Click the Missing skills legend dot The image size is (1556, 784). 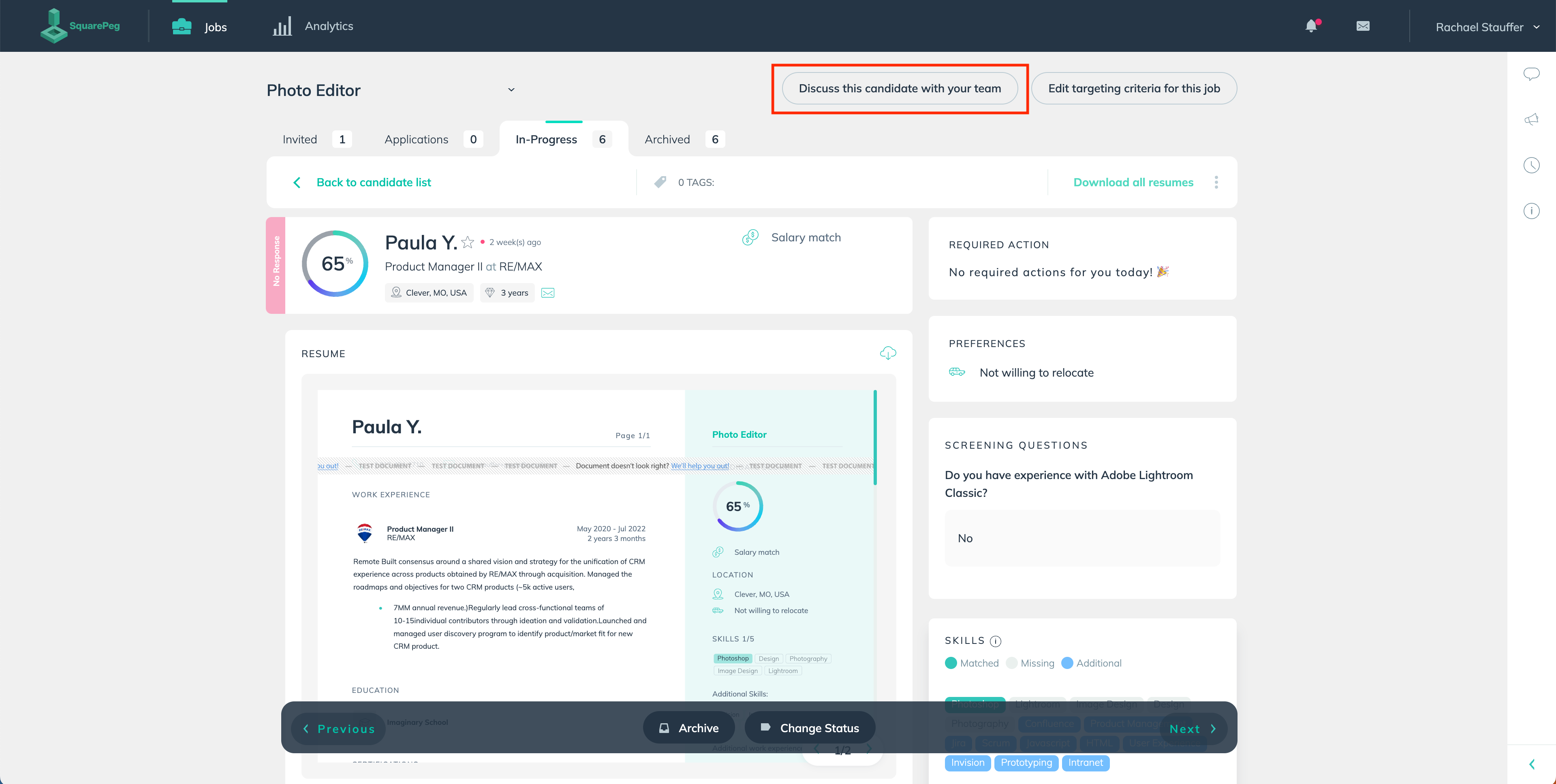tap(1011, 663)
